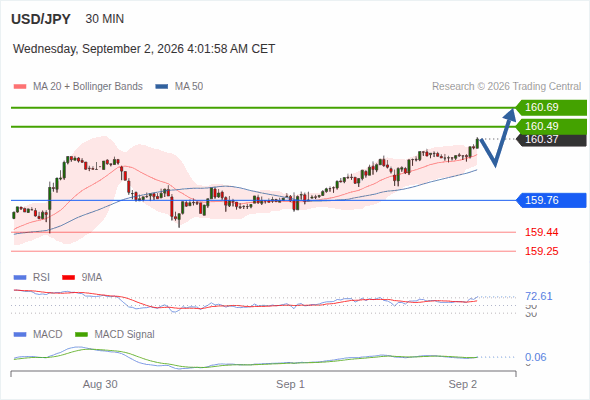Click the Aug 30 date axis label
The width and height of the screenshot is (590, 400).
pyautogui.click(x=100, y=384)
